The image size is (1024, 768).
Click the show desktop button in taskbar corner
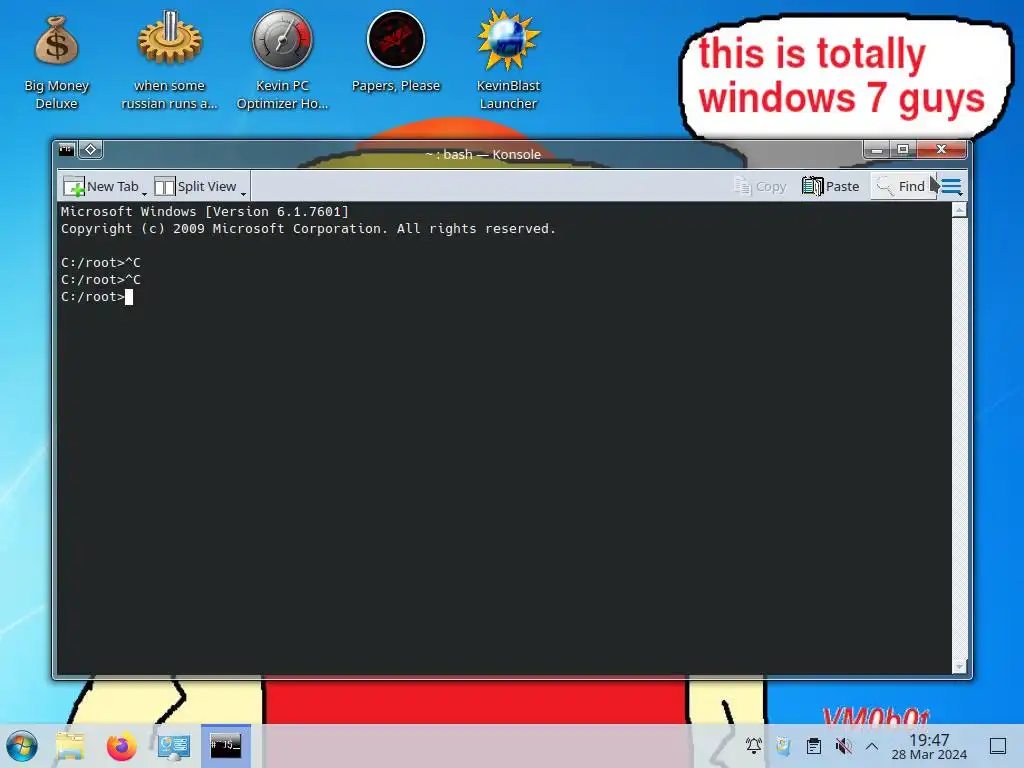(x=998, y=746)
